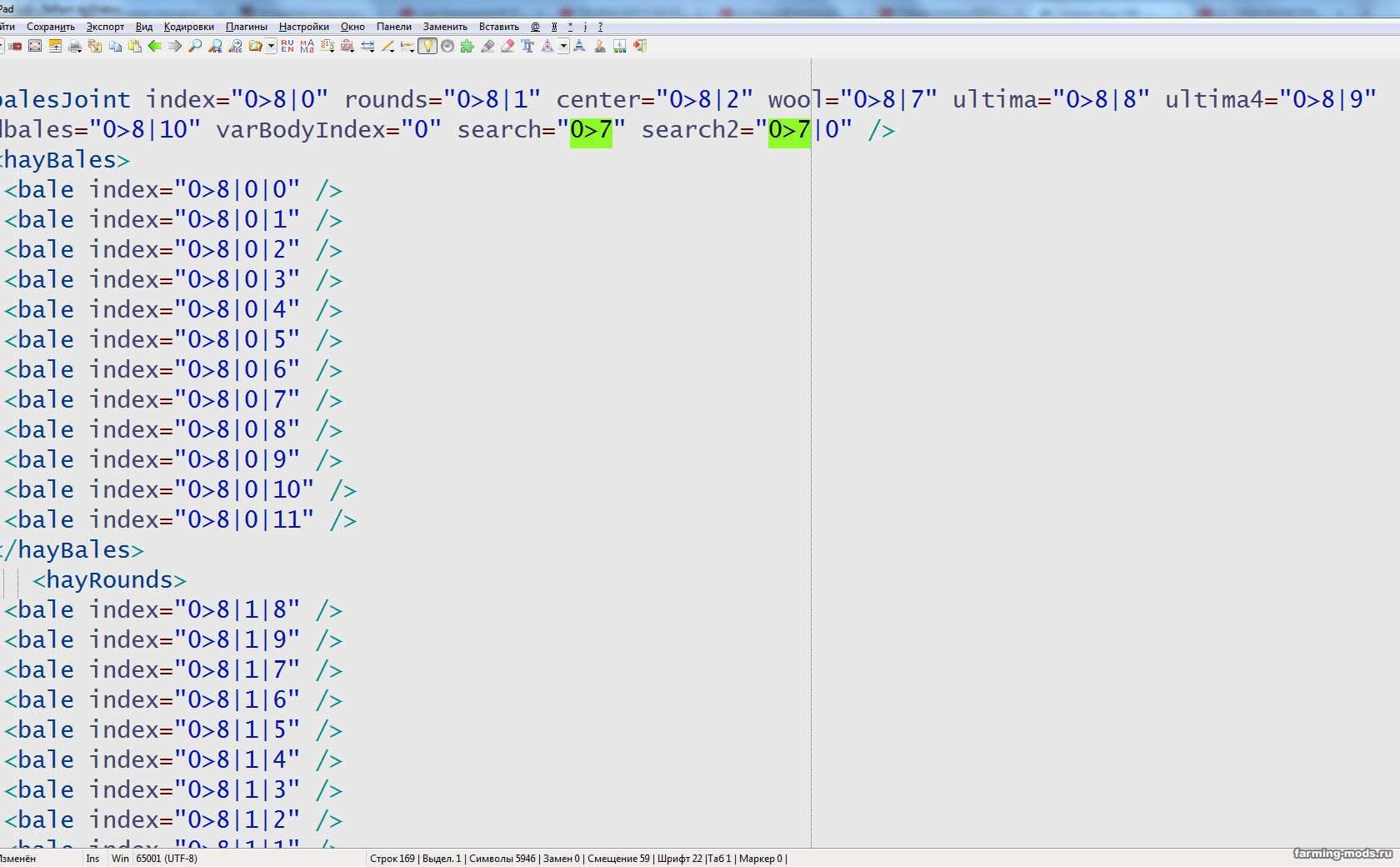Click the copy toolbar icon
1400x867 pixels.
pos(115,46)
